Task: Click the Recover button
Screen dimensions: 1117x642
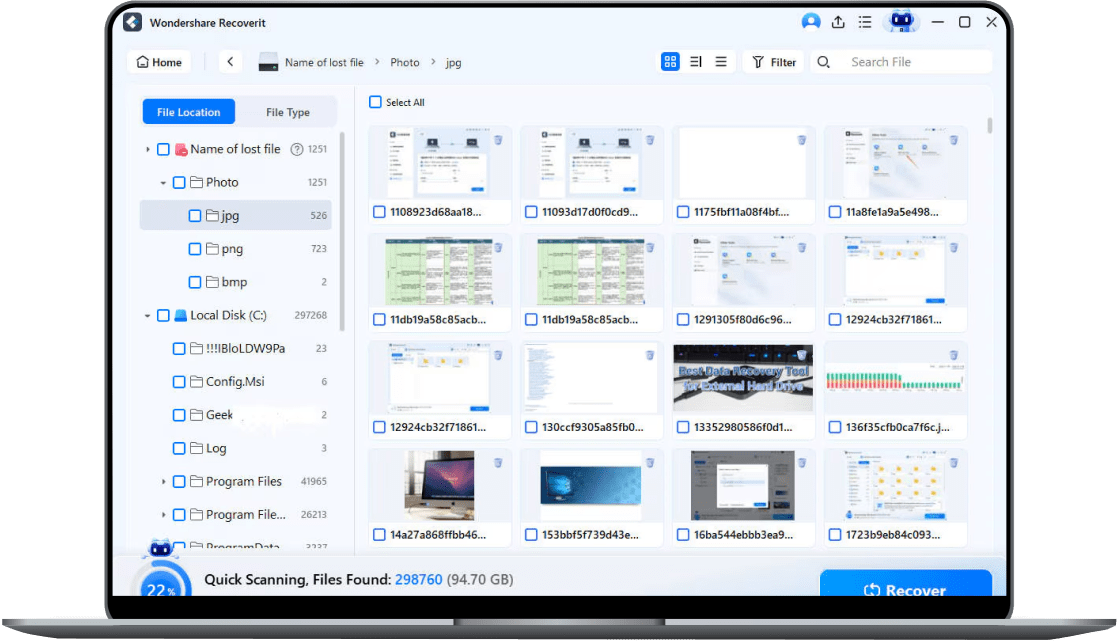Action: 905,583
